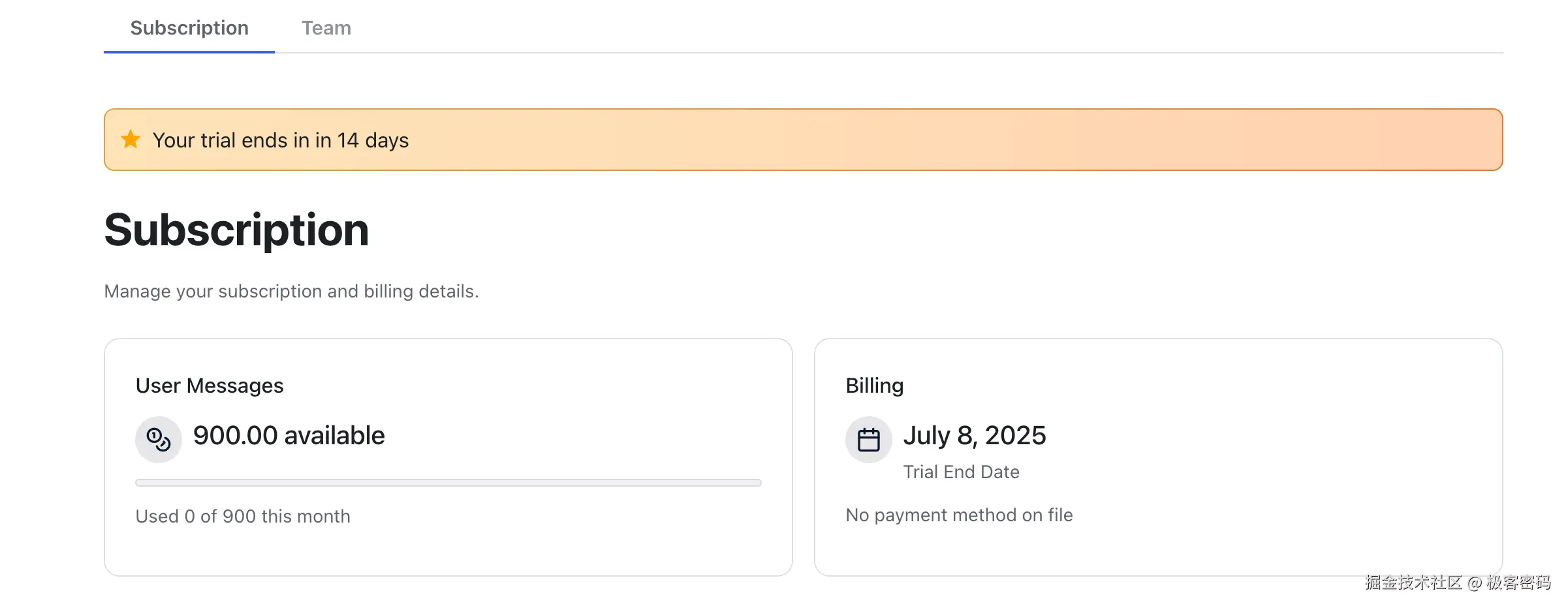Click the 900.00 available text

click(x=289, y=435)
